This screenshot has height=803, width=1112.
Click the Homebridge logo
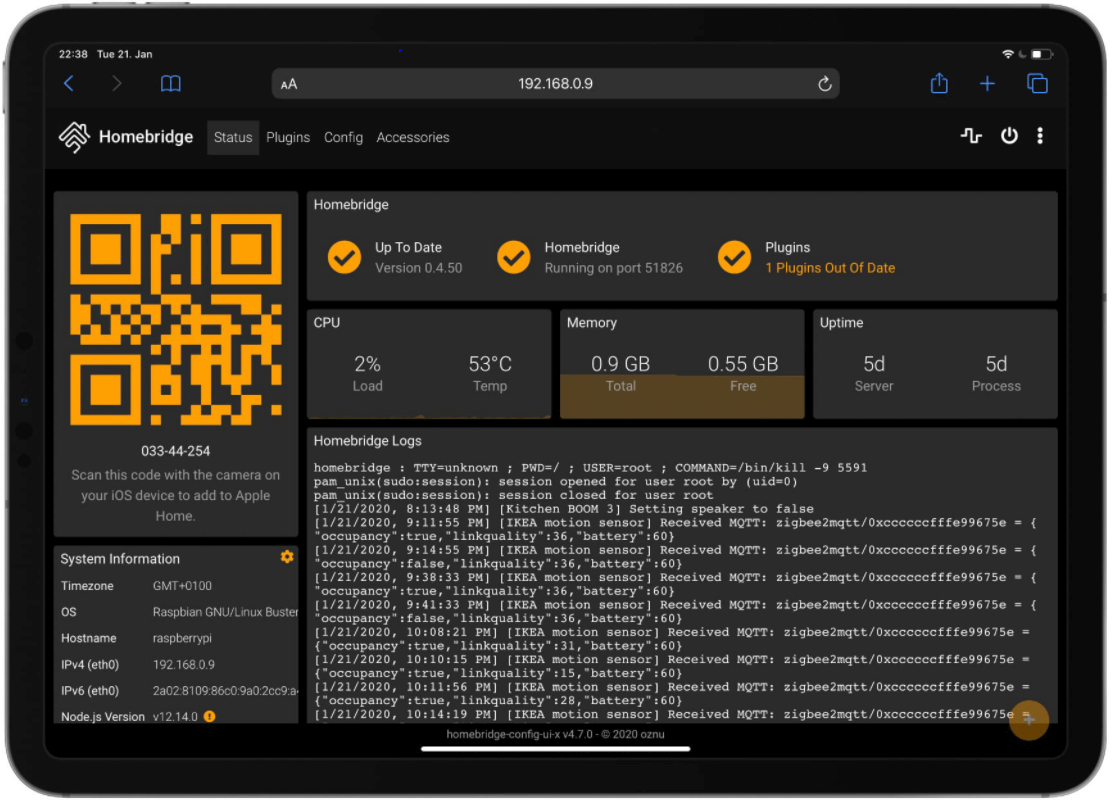click(x=75, y=136)
